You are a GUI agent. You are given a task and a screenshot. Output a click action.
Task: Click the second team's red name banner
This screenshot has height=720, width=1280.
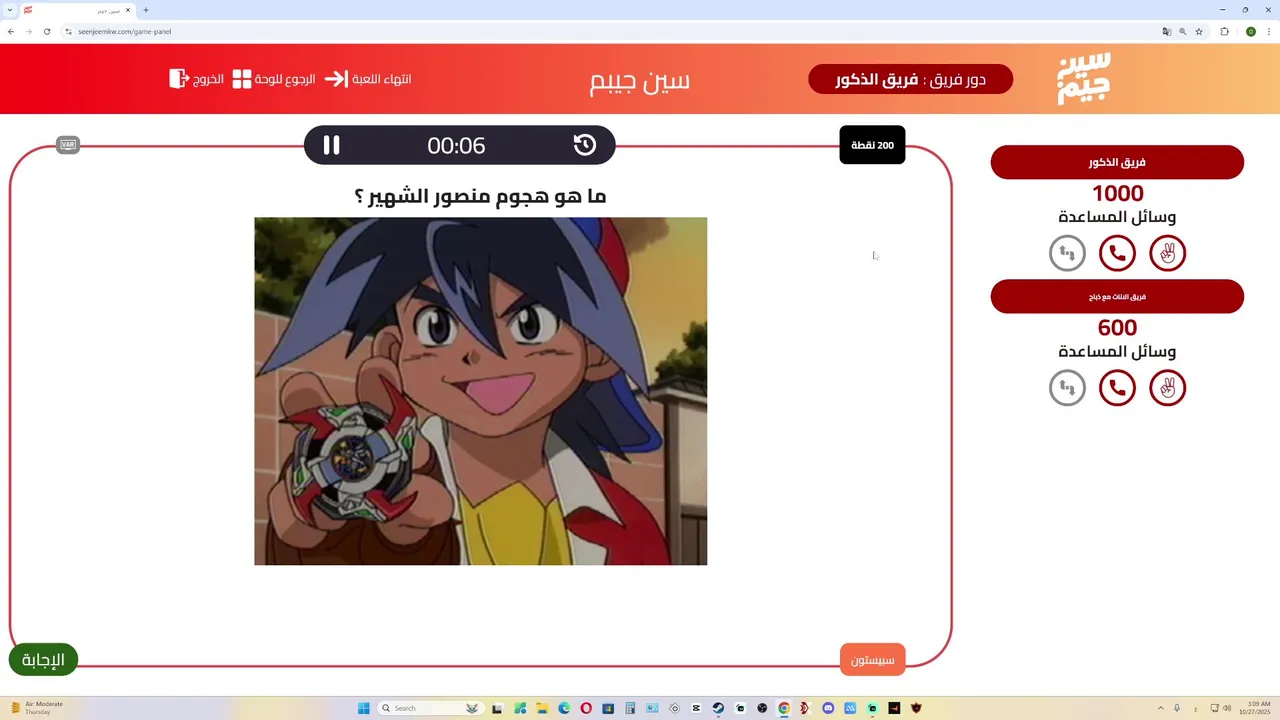[x=1117, y=297]
